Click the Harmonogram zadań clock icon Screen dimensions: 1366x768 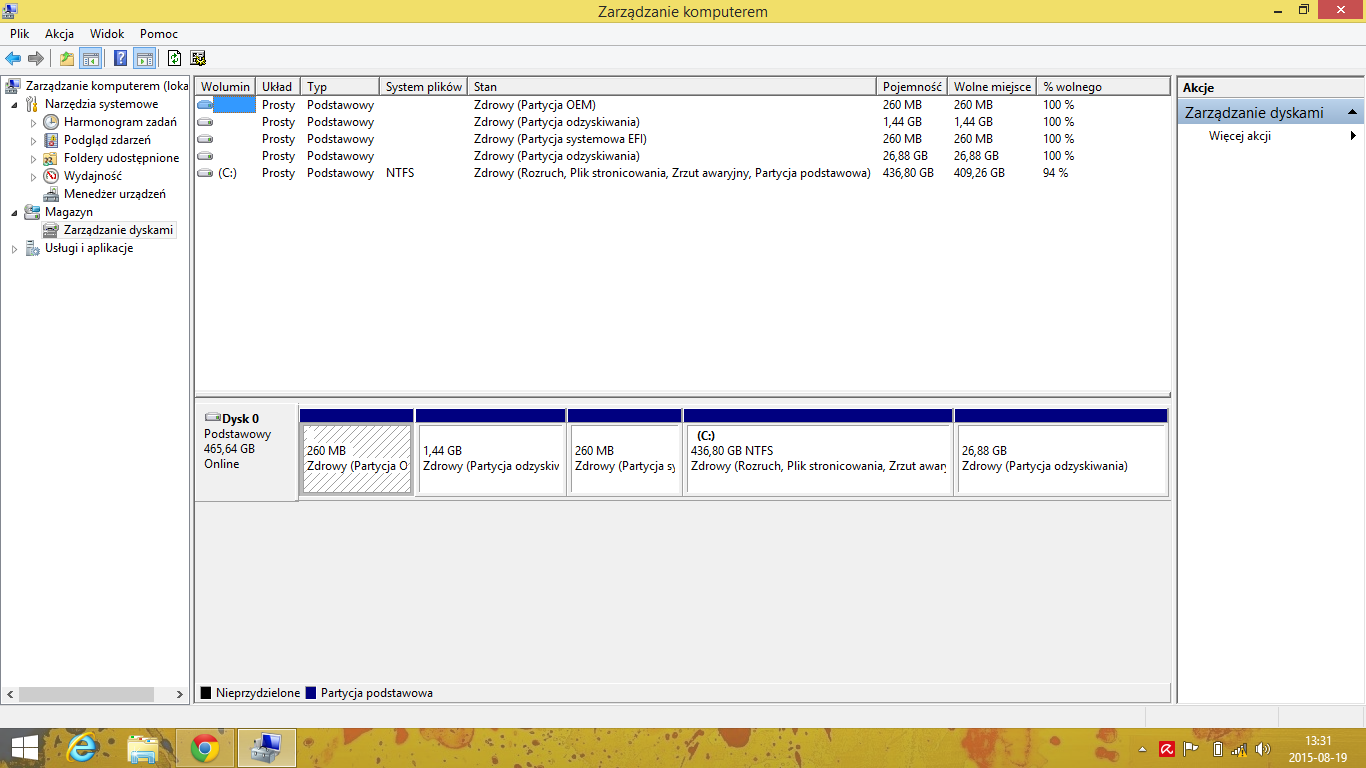point(51,122)
